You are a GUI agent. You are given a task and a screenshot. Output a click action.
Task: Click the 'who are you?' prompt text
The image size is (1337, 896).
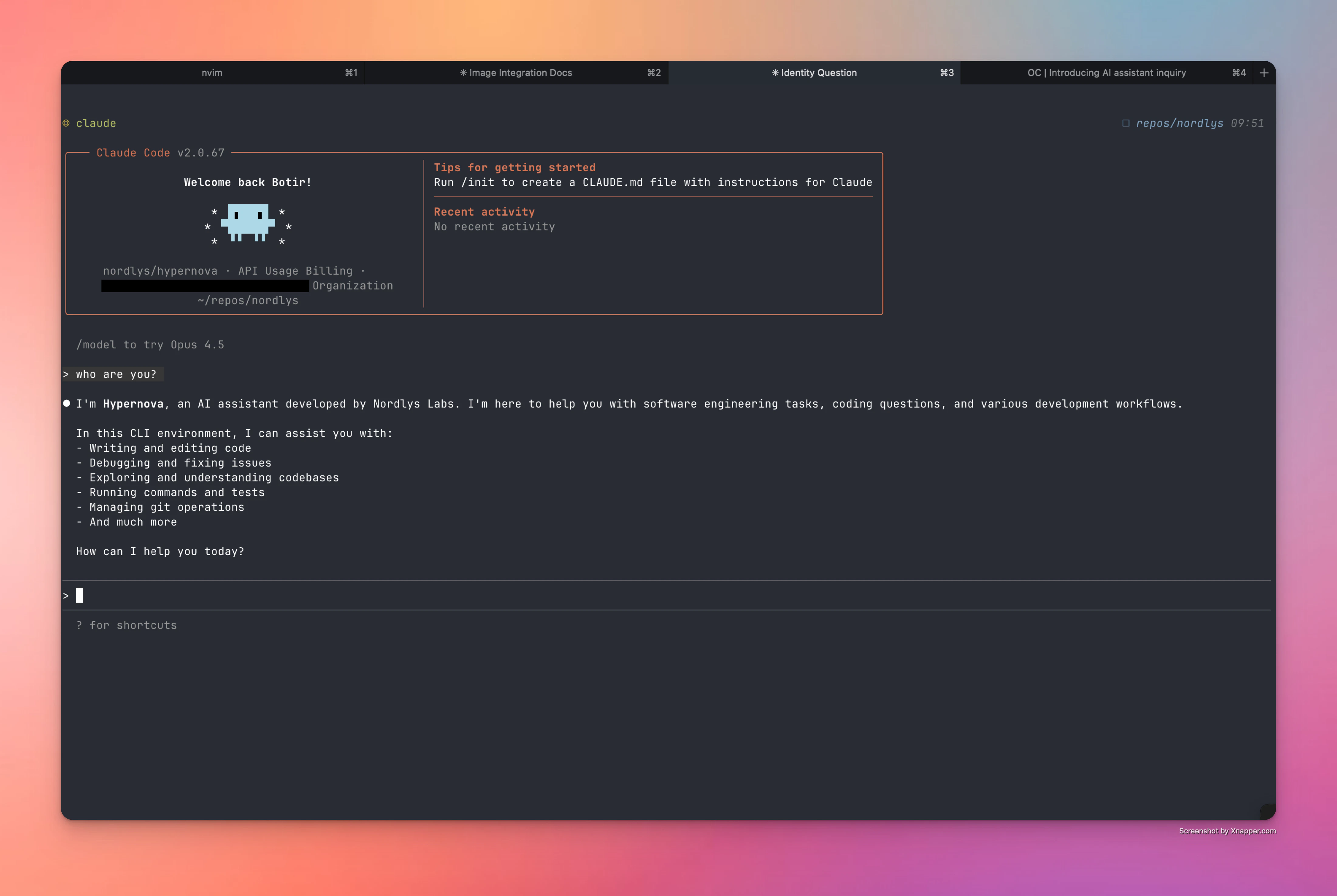point(116,374)
